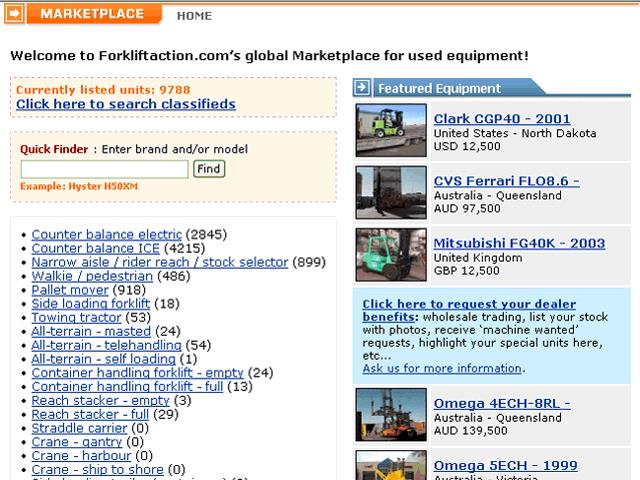Image resolution: width=640 pixels, height=480 pixels.
Task: Open Straddle carrier category
Action: pos(80,428)
